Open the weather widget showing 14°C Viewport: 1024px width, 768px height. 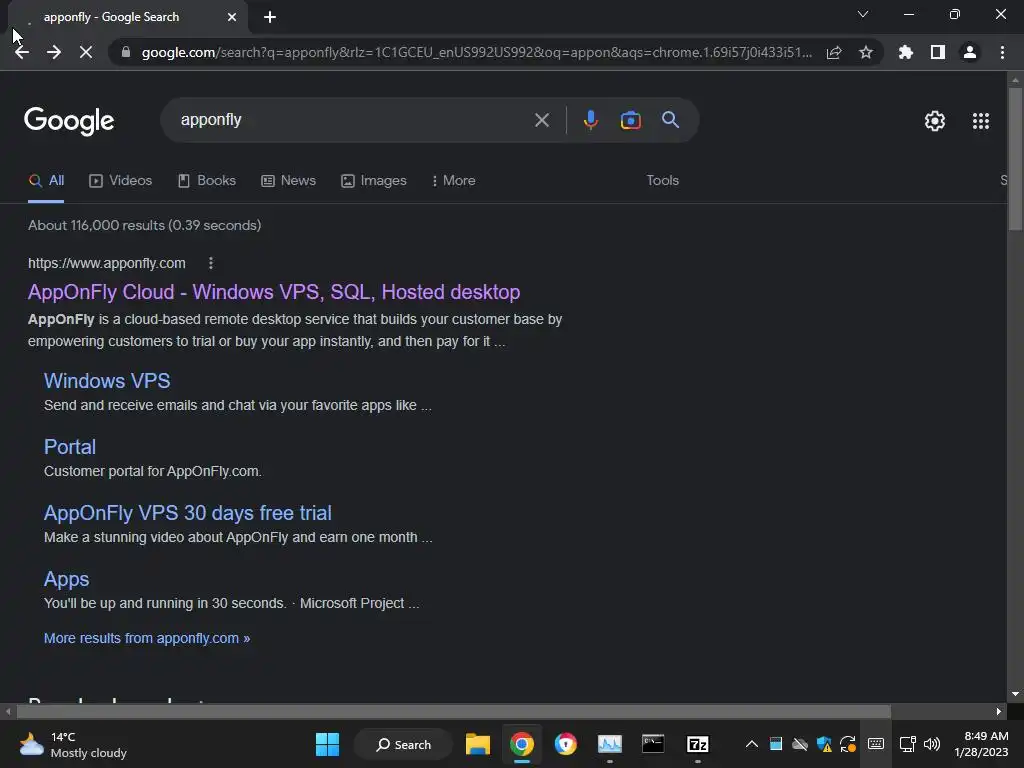point(72,744)
